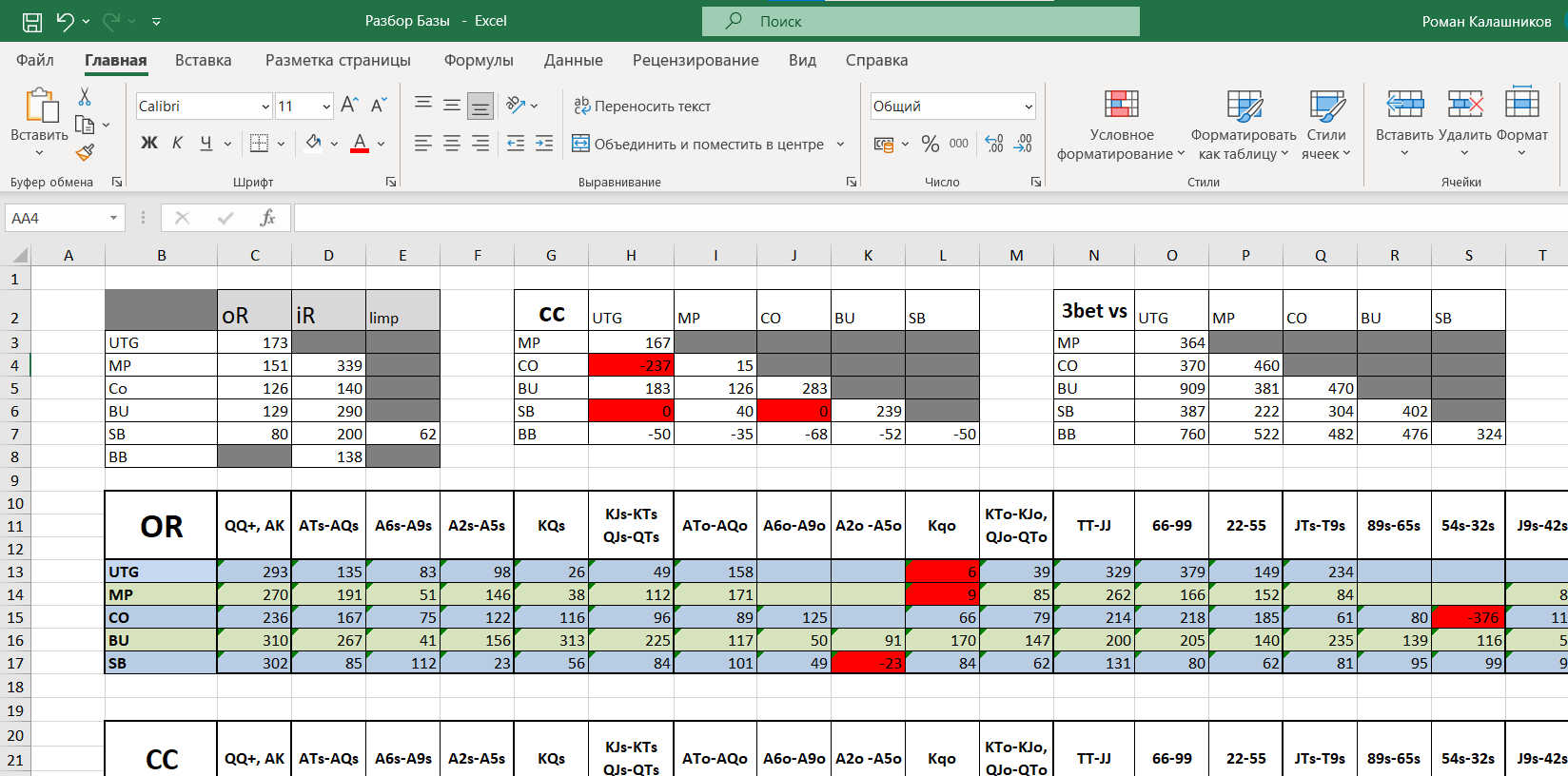
Task: Click Объединить и поместить в центре
Action: (698, 144)
